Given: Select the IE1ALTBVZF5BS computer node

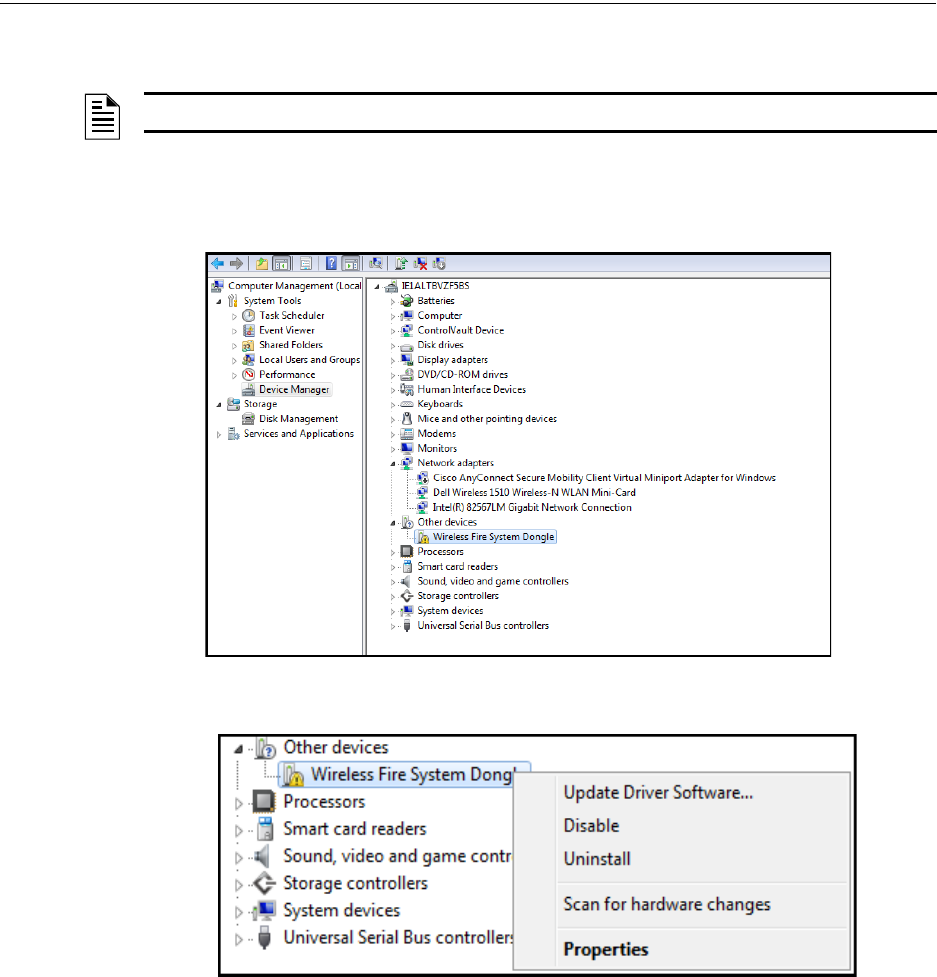Looking at the screenshot, I should (435, 286).
